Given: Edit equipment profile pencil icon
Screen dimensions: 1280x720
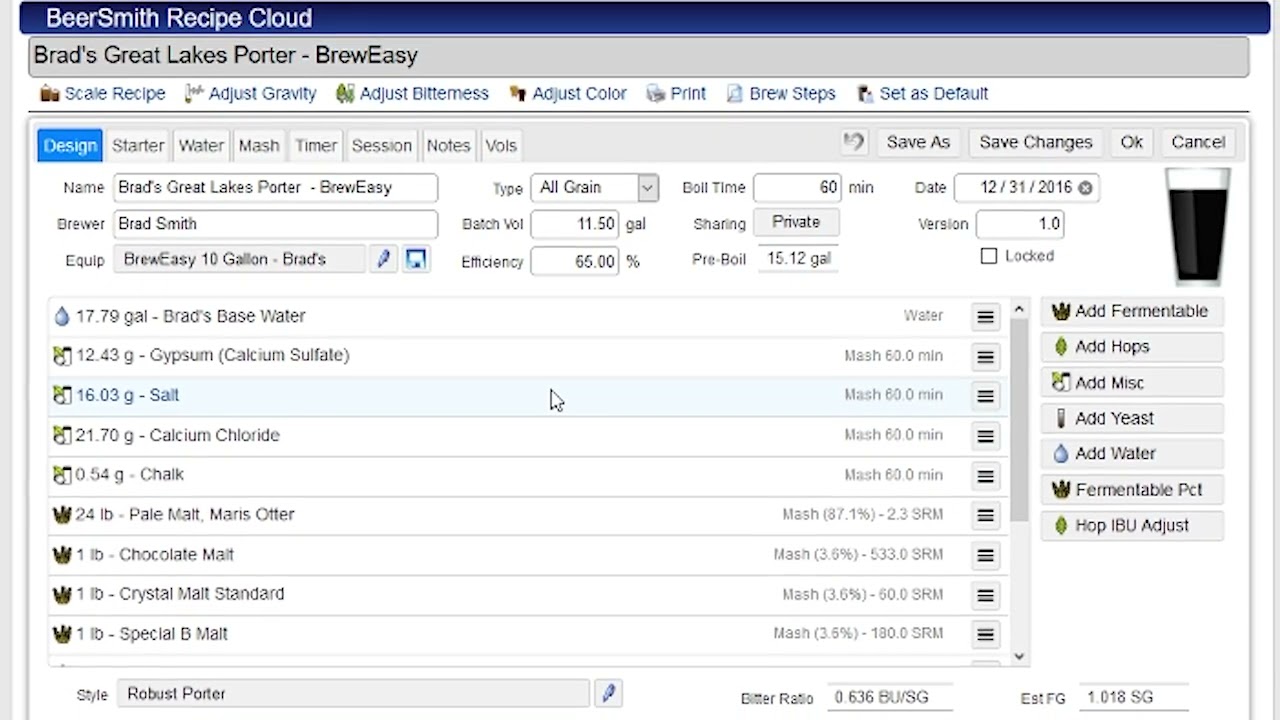Looking at the screenshot, I should 383,260.
